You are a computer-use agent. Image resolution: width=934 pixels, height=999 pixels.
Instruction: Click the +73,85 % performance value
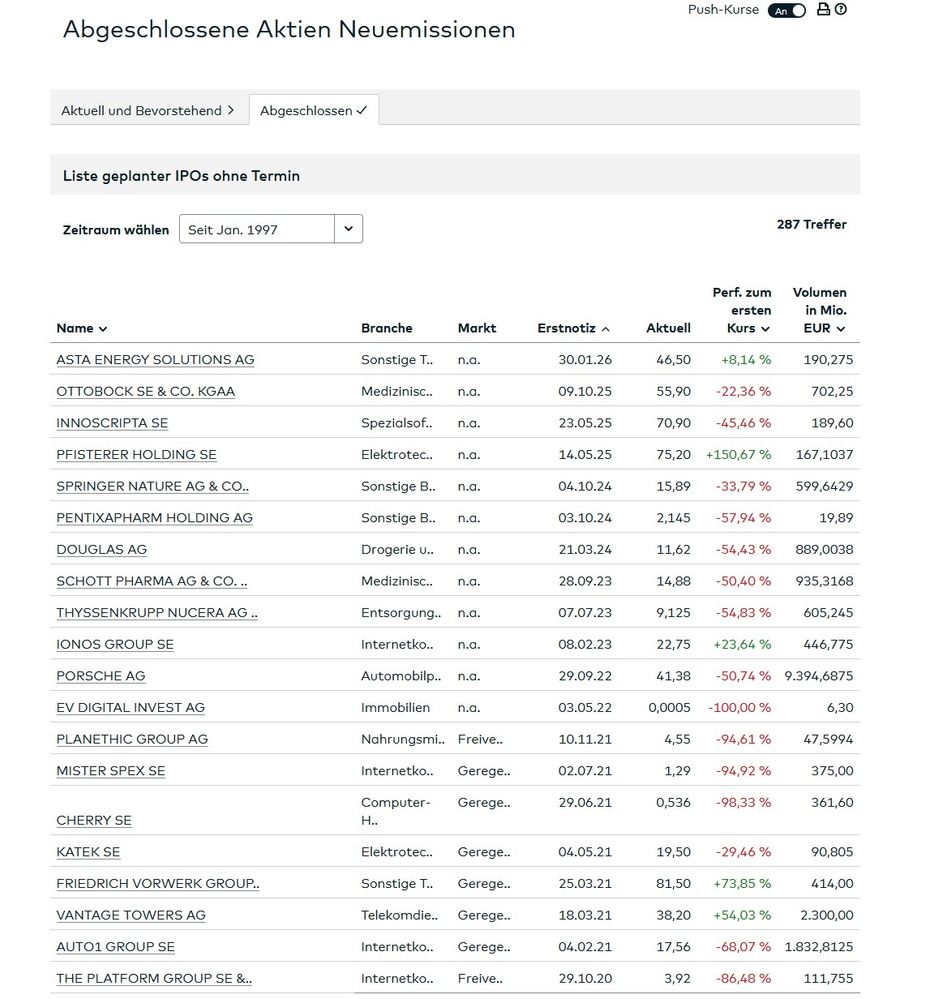coord(742,884)
